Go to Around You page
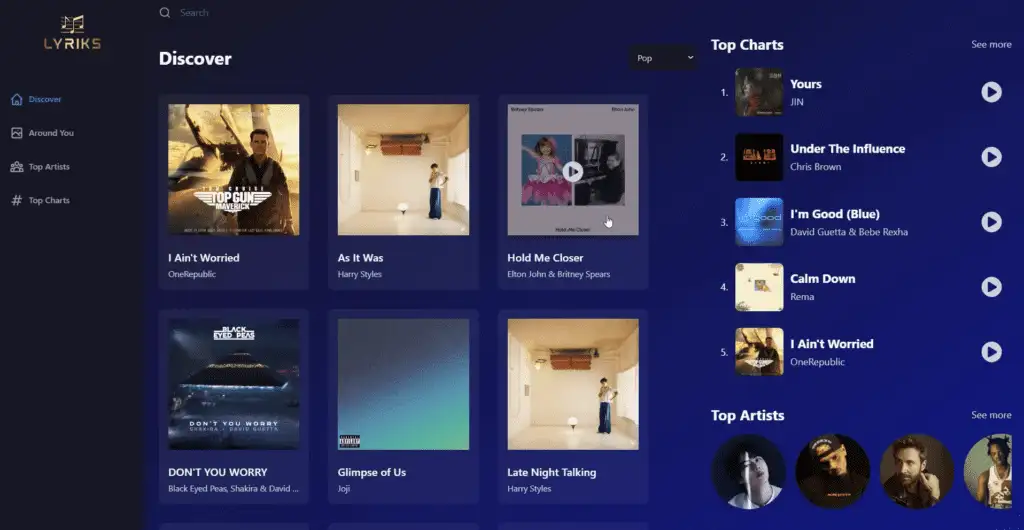 point(51,133)
